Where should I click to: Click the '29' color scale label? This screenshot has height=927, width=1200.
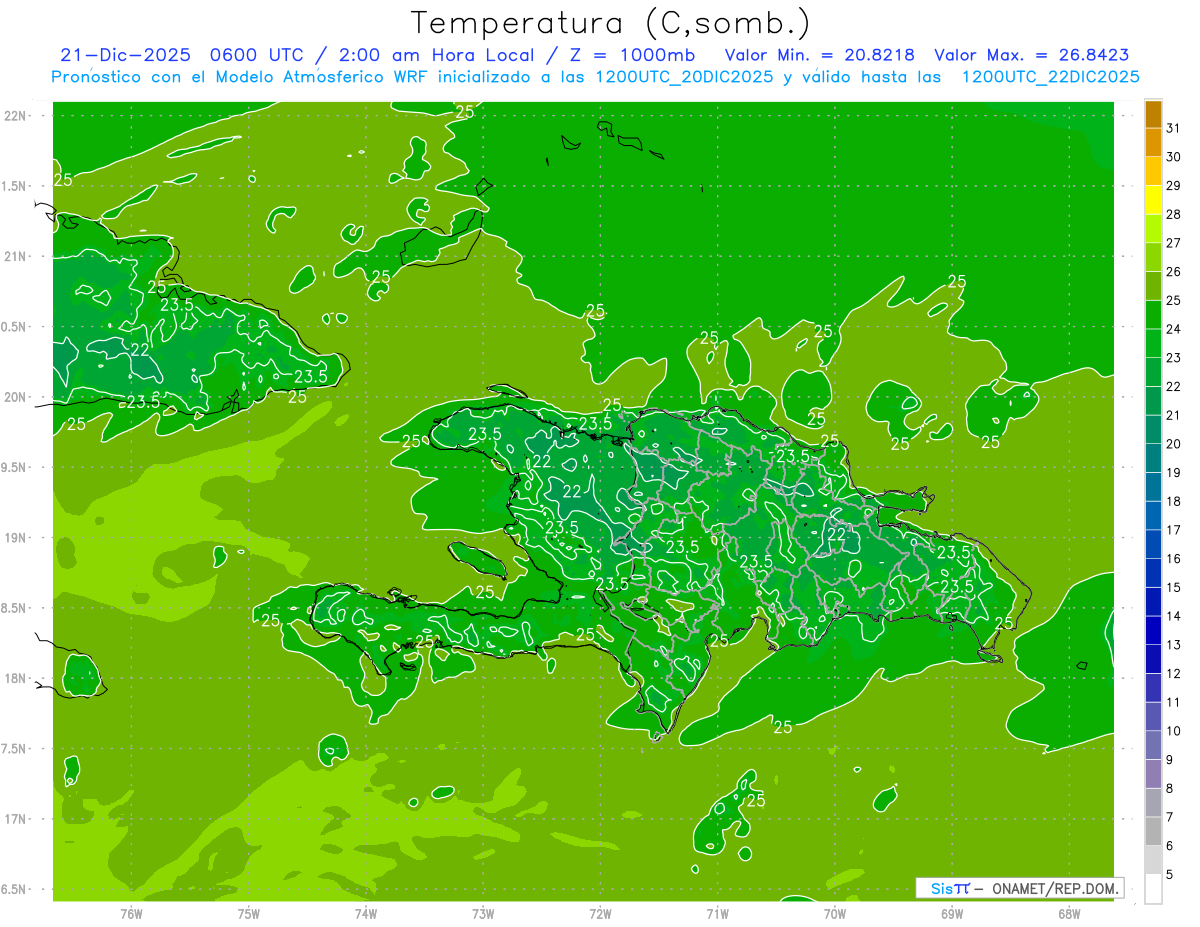coord(1174,185)
